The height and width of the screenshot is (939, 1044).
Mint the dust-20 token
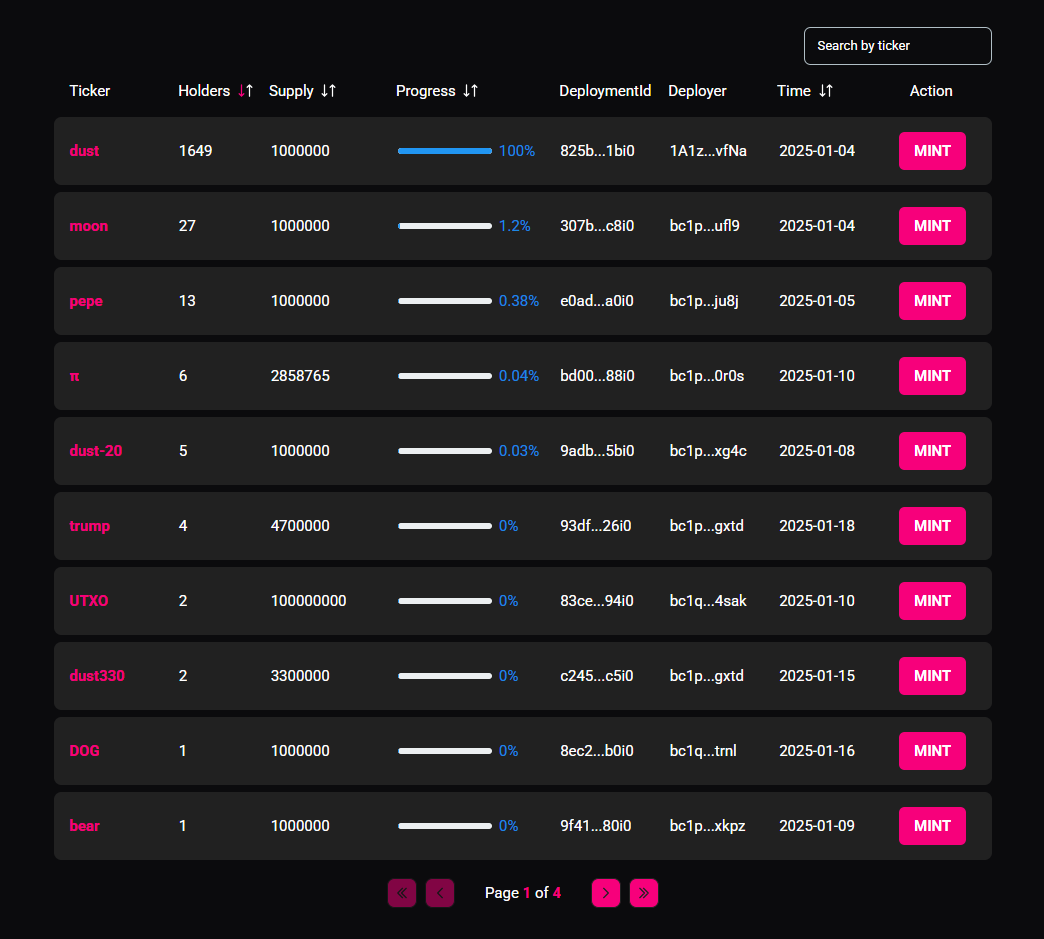(932, 451)
